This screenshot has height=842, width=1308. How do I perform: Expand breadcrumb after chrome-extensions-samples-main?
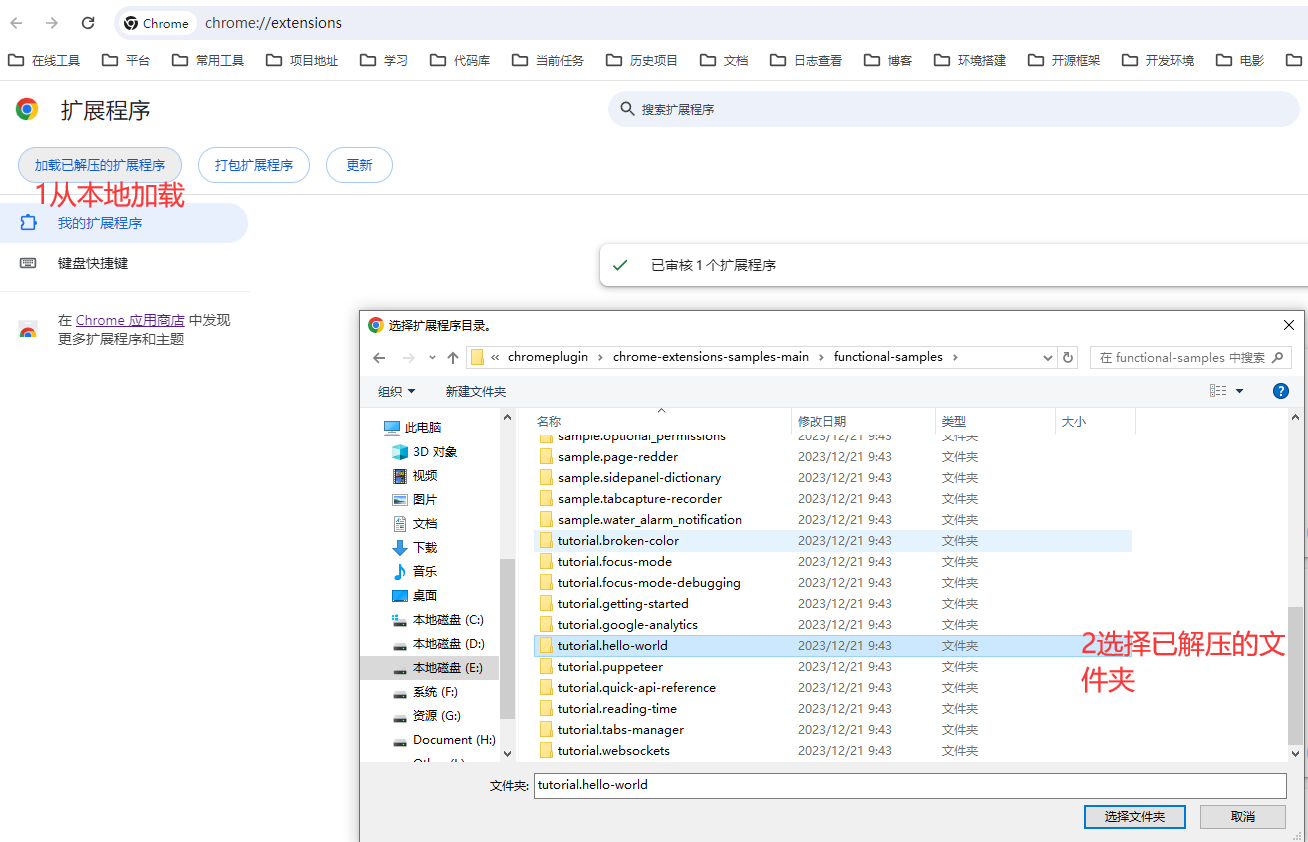click(822, 357)
